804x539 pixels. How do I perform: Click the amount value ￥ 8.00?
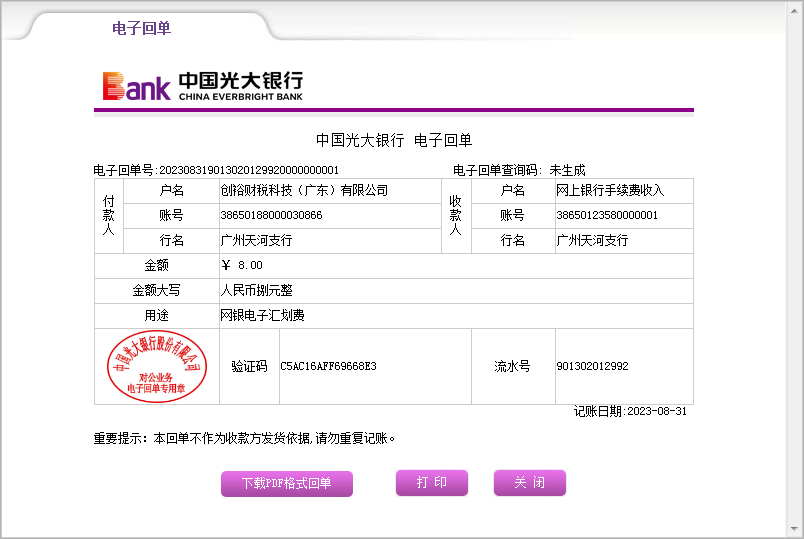click(x=241, y=265)
